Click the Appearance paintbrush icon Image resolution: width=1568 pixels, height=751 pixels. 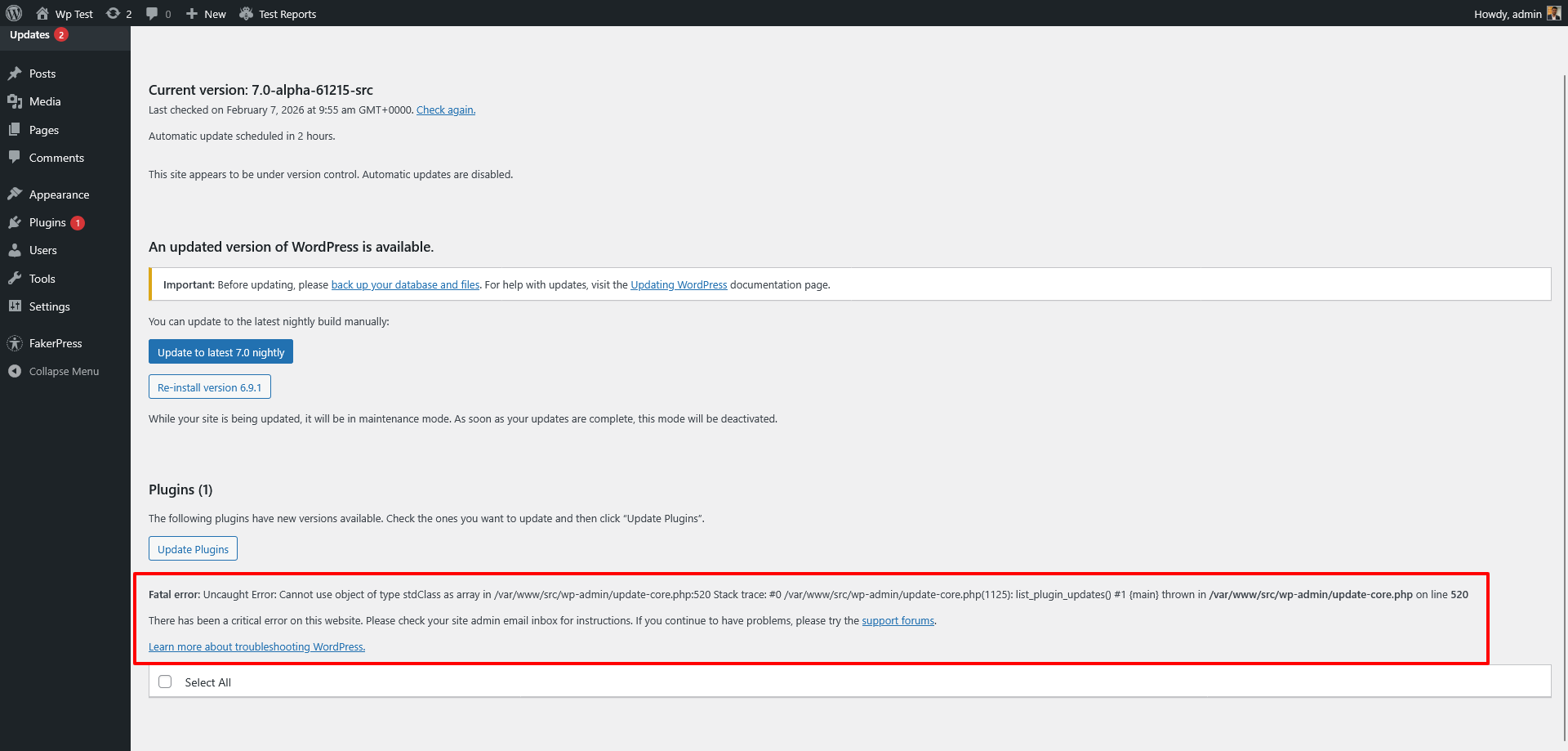(x=15, y=194)
